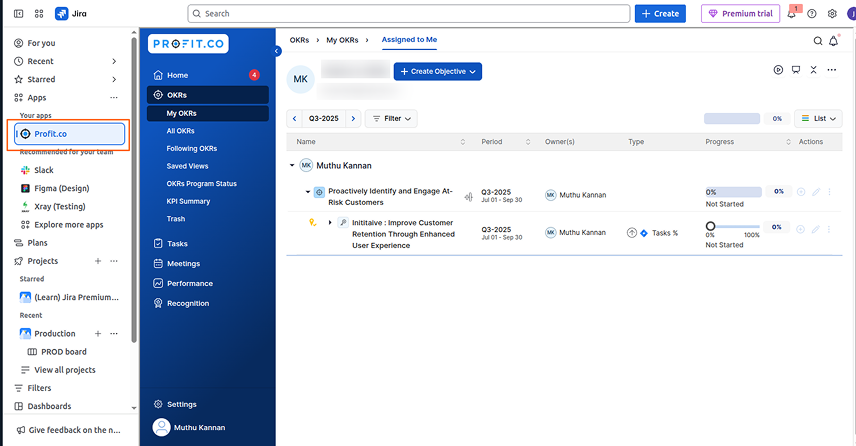Click the objective target icon beside Proactively Identify
856x446 pixels.
(319, 192)
